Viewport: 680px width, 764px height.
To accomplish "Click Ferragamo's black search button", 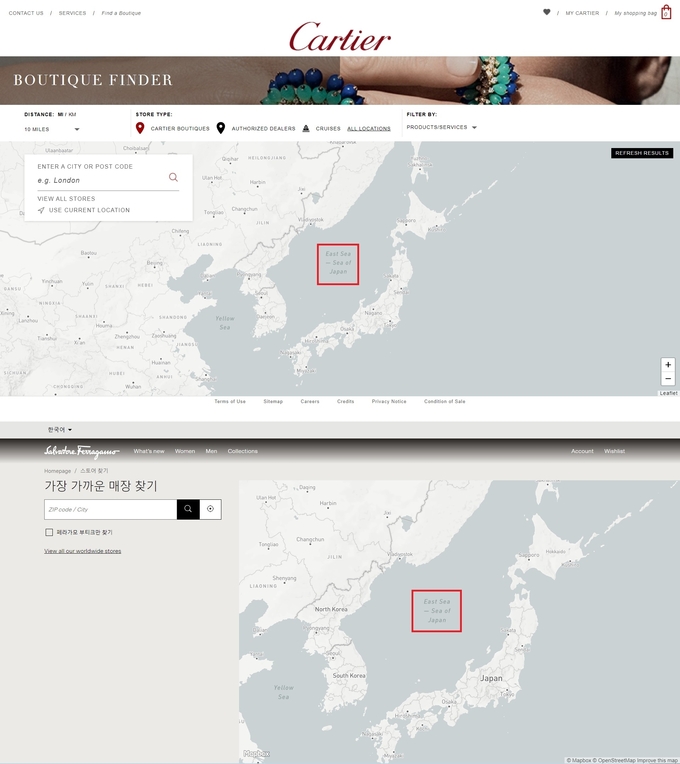I will (x=188, y=509).
